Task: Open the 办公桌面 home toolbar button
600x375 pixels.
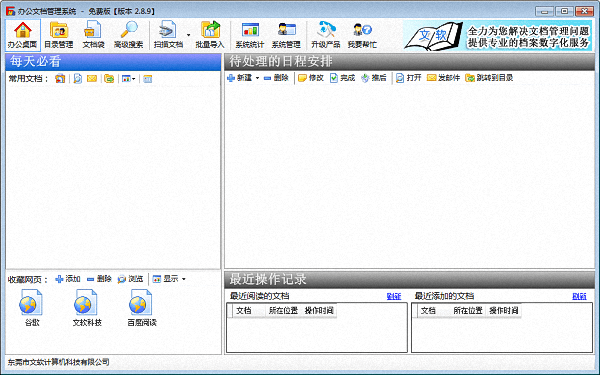Action: tap(23, 35)
